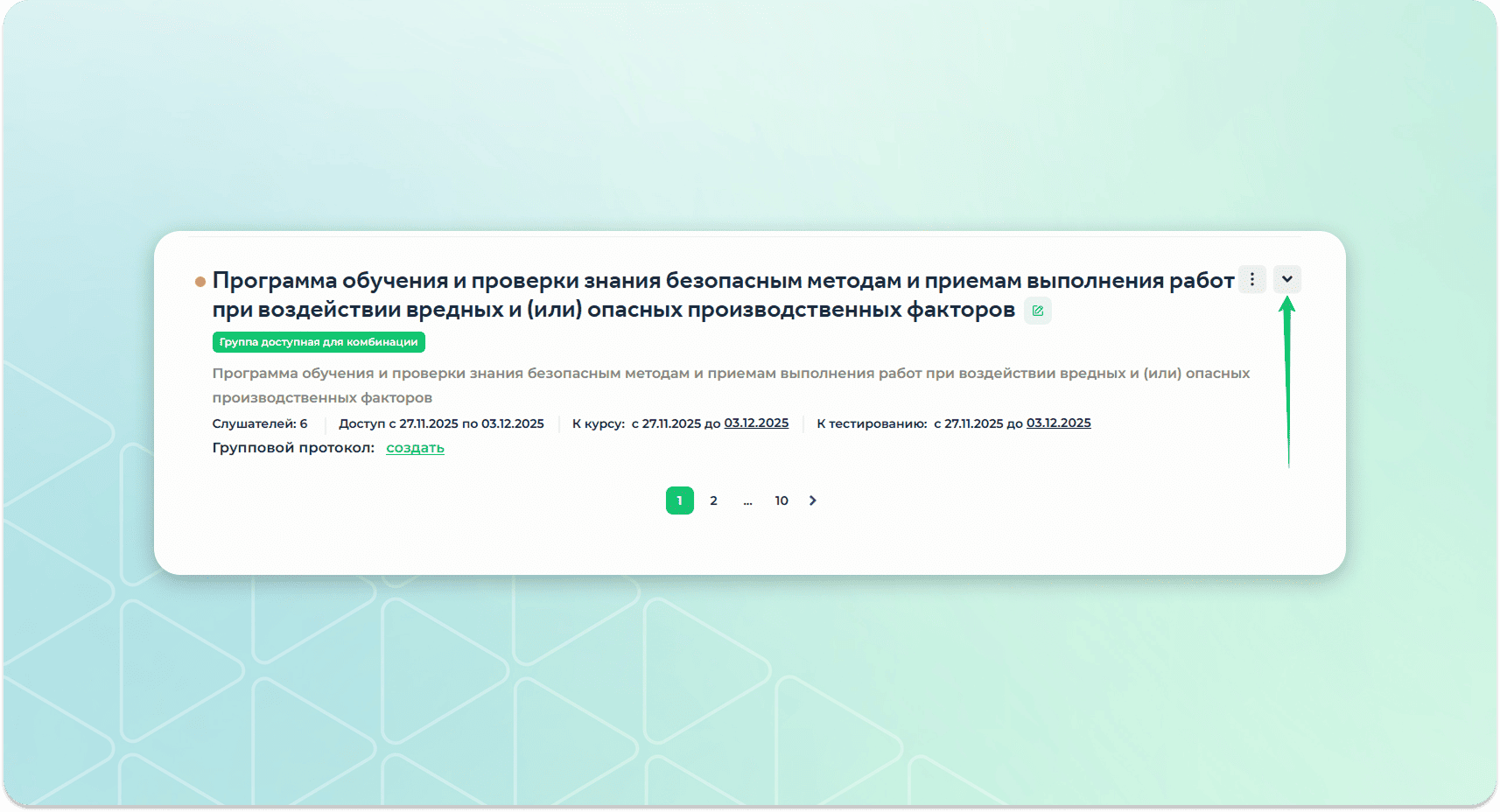The image size is (1500, 812).
Task: Click the orange status dot before the title
Action: pyautogui.click(x=200, y=282)
